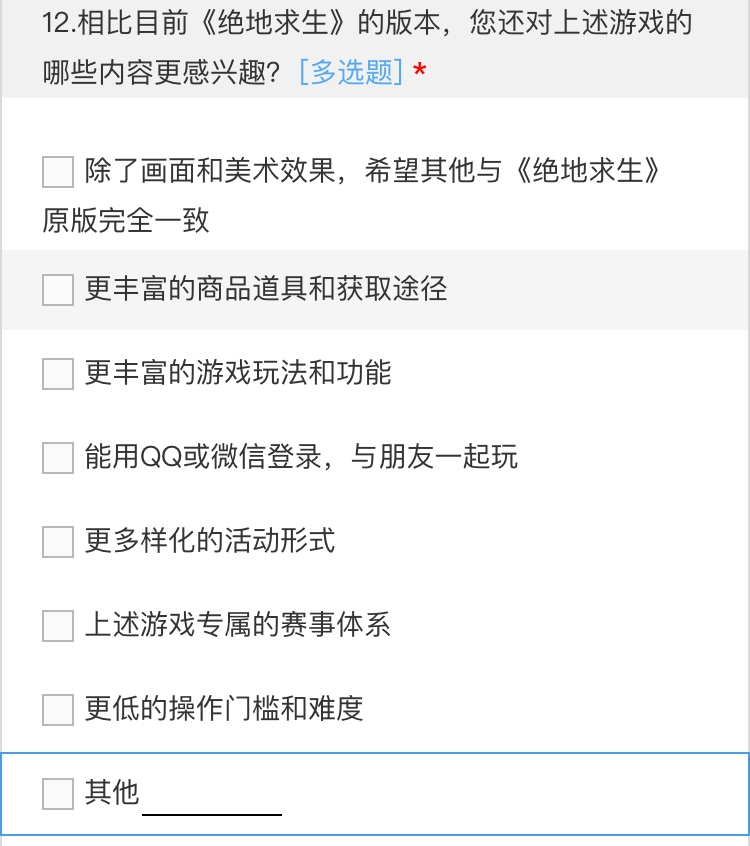
Task: Enable the QQ or WeChat login option
Action: 57,458
